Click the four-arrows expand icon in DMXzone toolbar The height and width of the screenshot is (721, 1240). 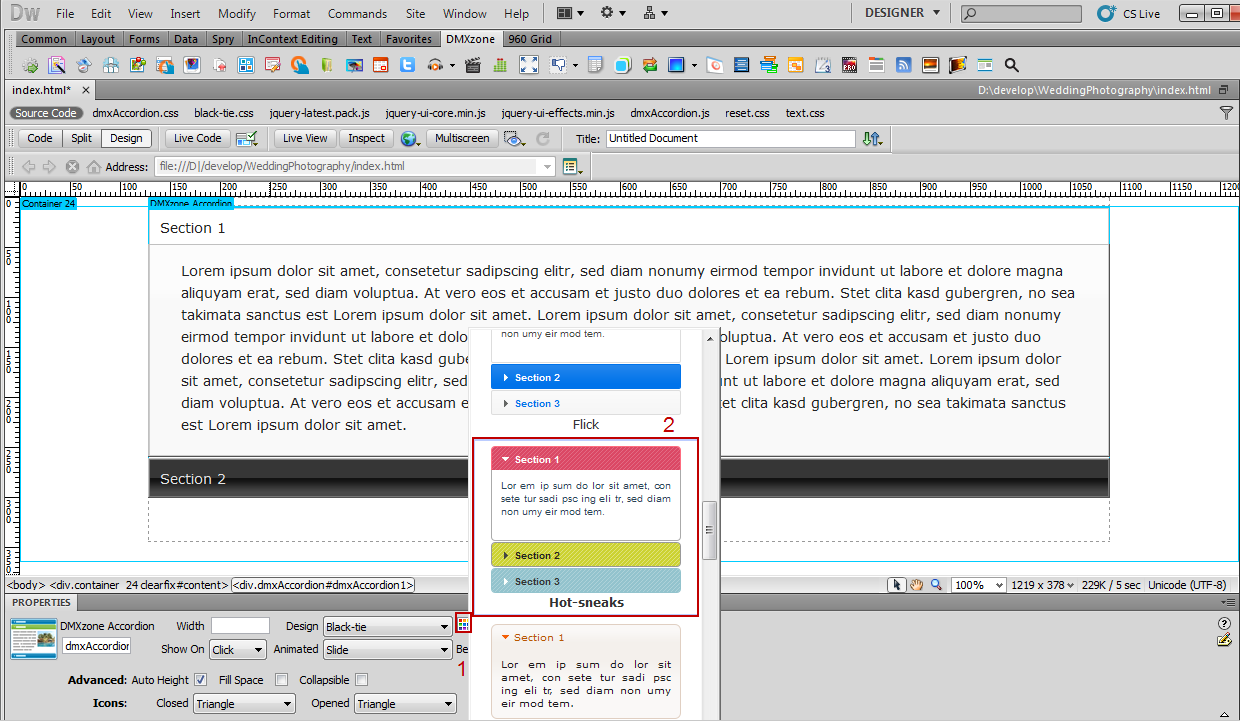529,65
